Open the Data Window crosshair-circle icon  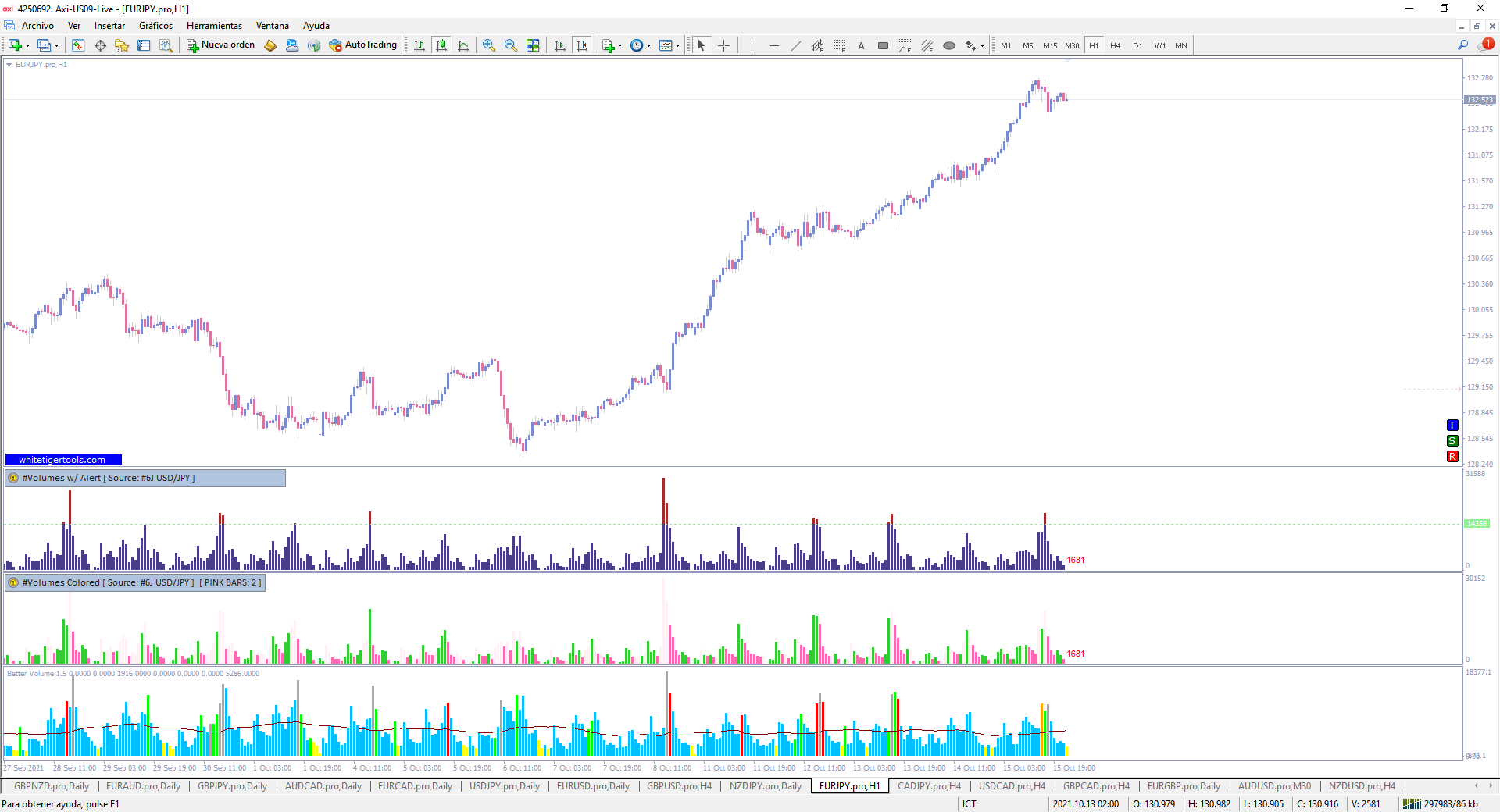tap(100, 45)
